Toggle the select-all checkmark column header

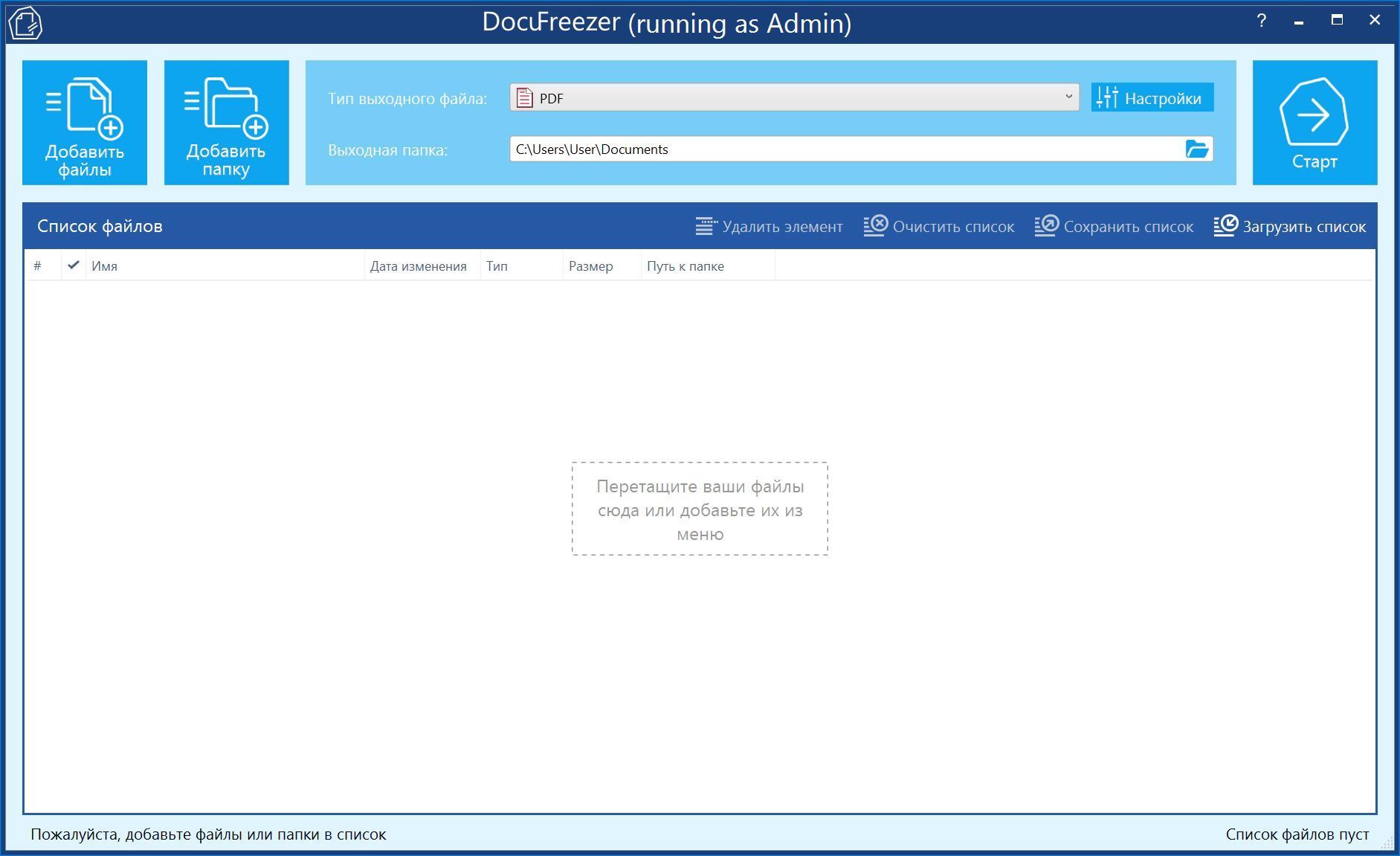(73, 266)
